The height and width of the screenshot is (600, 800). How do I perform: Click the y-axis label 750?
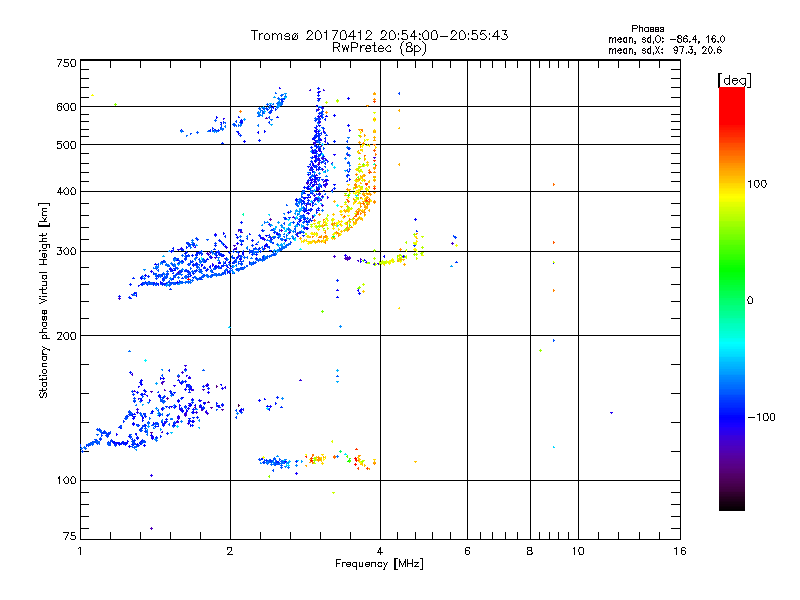tap(66, 63)
